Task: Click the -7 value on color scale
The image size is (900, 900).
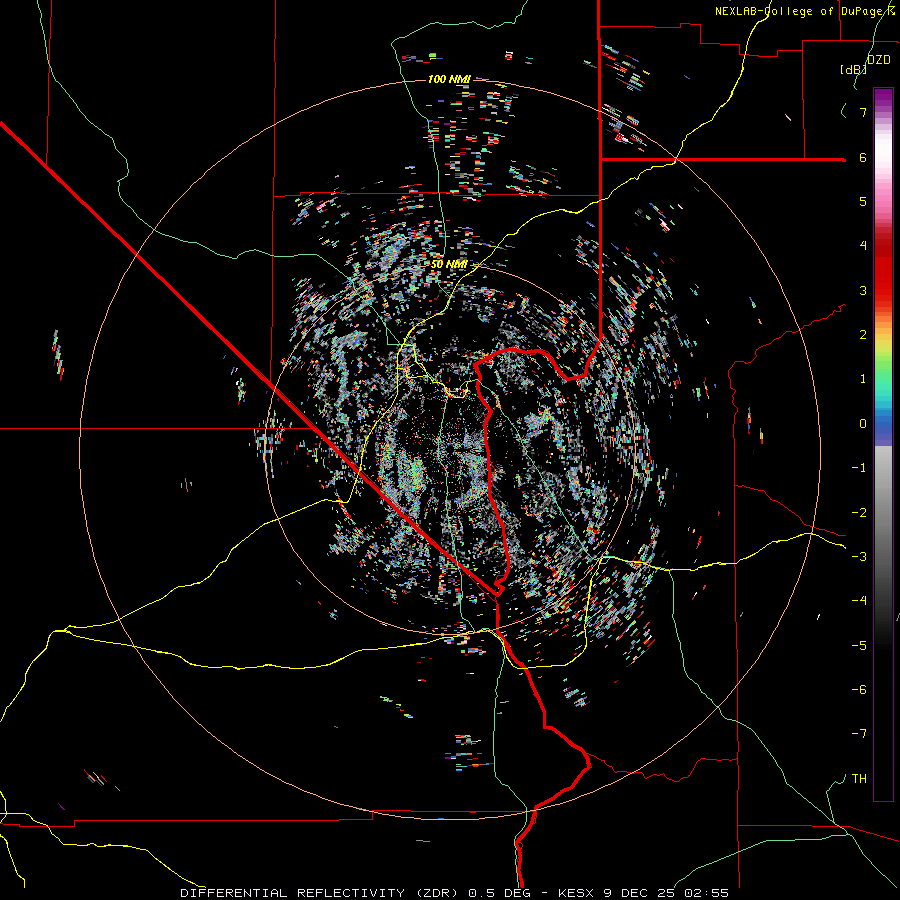Action: pos(859,734)
